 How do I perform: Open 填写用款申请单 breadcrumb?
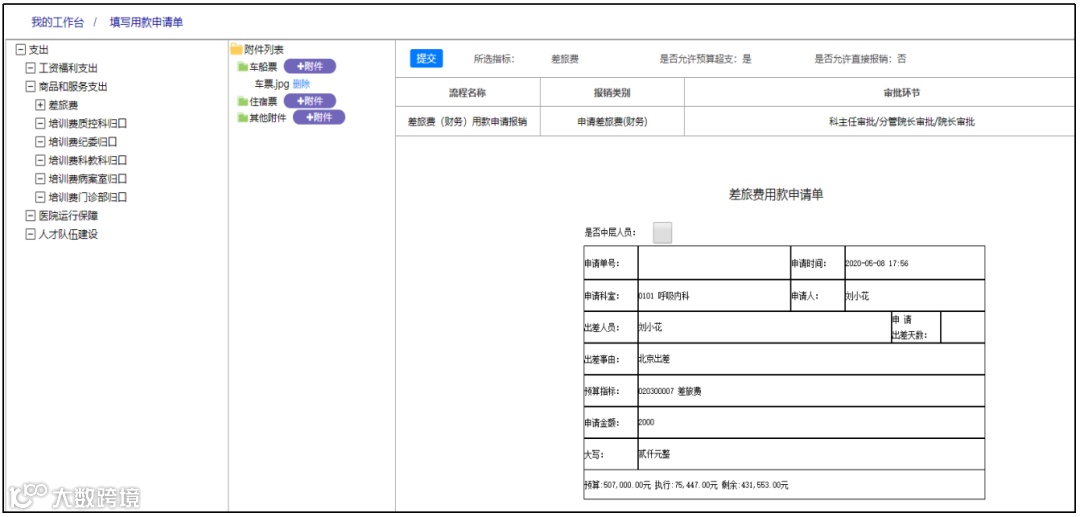(x=146, y=22)
